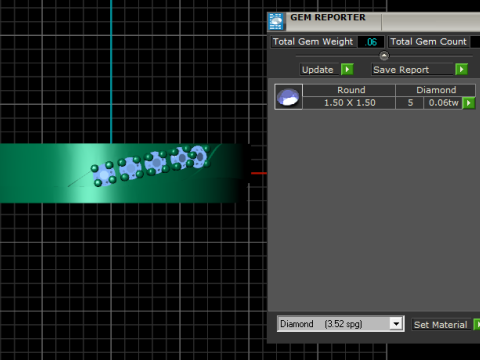Click the Diamond material cell
The height and width of the screenshot is (360, 480).
435,90
